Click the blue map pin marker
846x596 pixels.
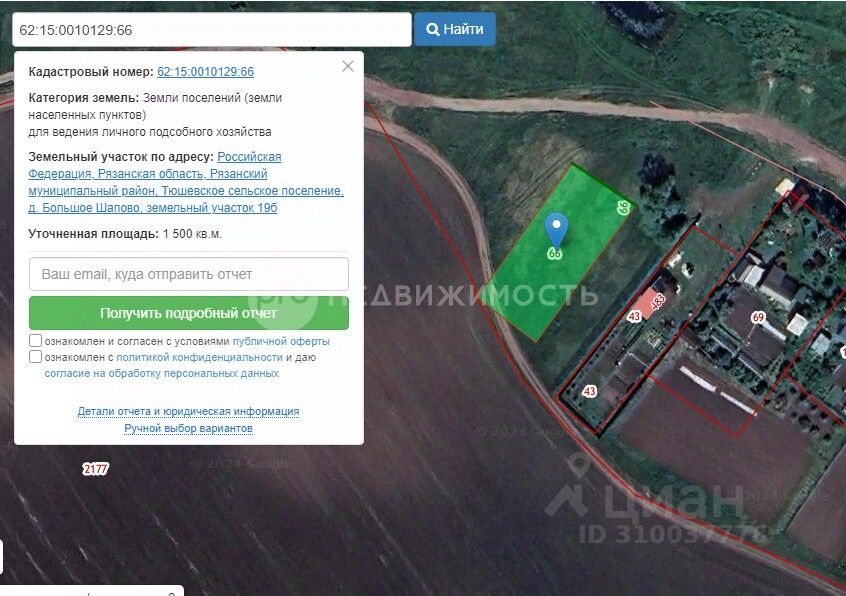point(556,229)
